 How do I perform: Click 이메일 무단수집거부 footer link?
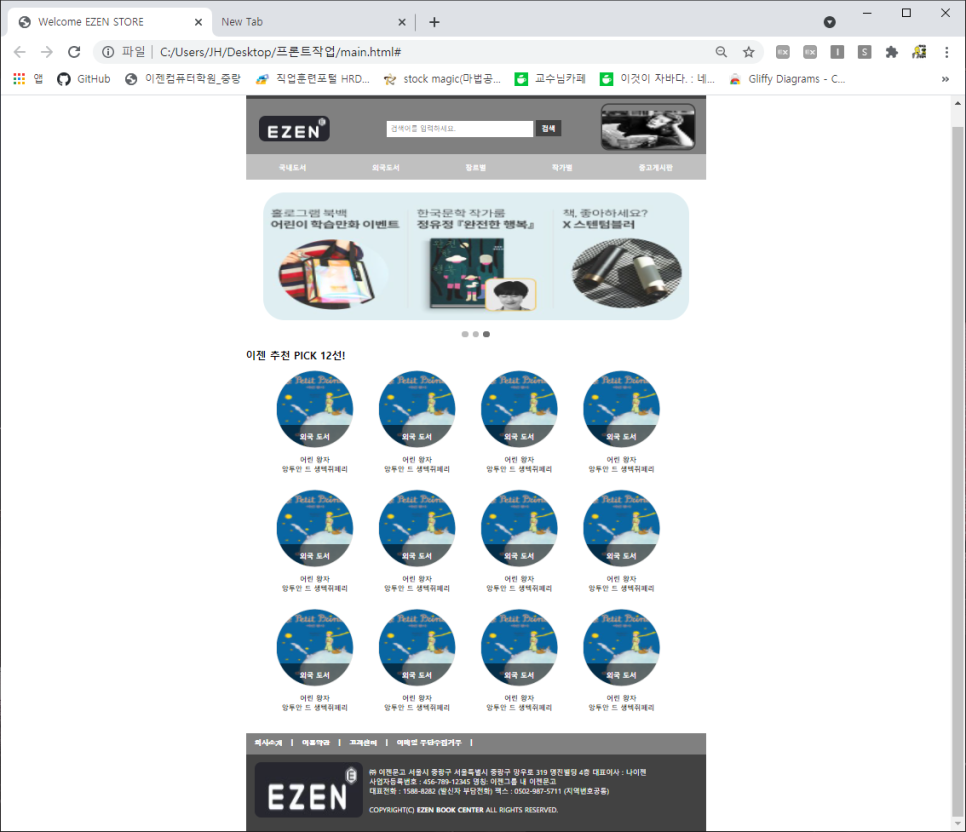429,743
